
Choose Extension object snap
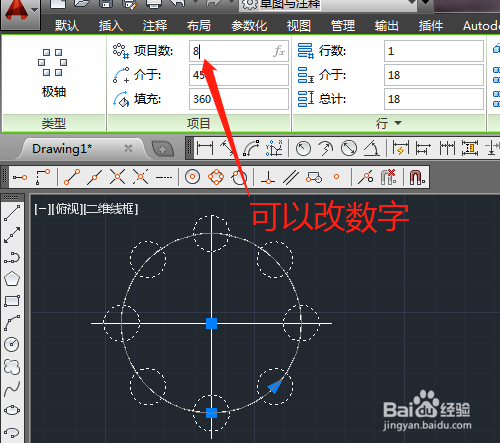pos(164,177)
